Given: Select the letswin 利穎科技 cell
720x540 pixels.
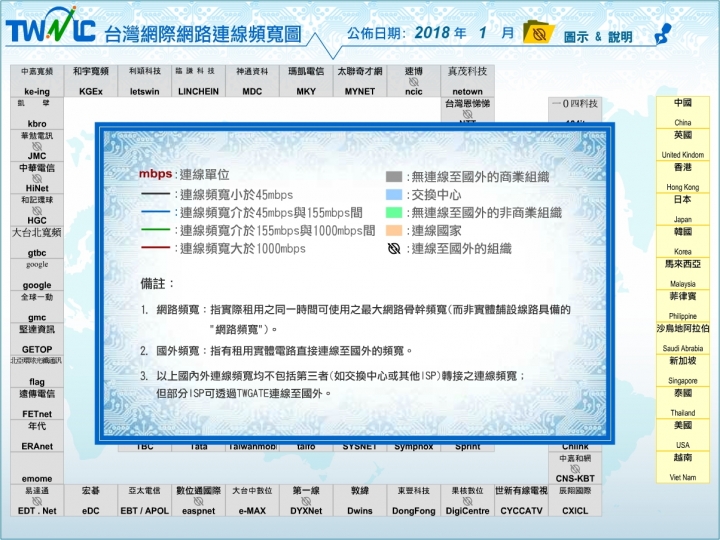Looking at the screenshot, I should coord(145,81).
